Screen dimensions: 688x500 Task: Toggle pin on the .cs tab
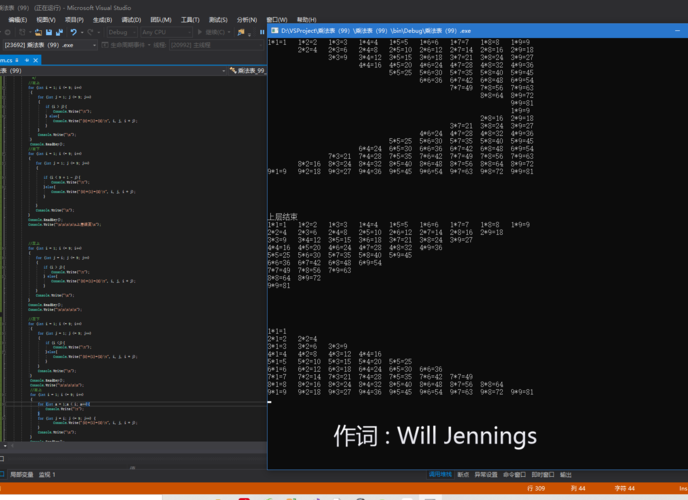[x=27, y=60]
